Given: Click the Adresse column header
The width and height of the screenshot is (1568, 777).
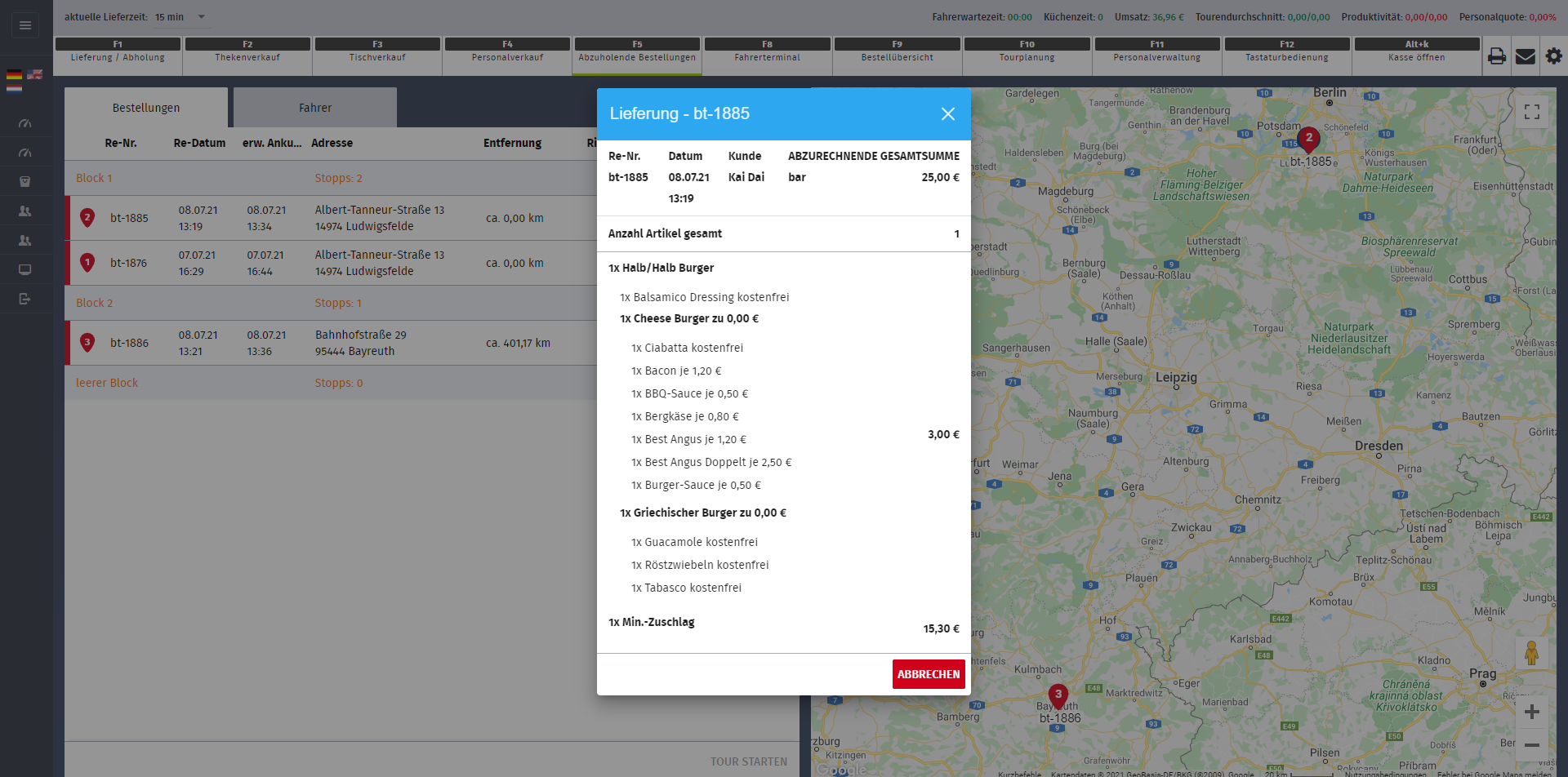Looking at the screenshot, I should point(332,143).
